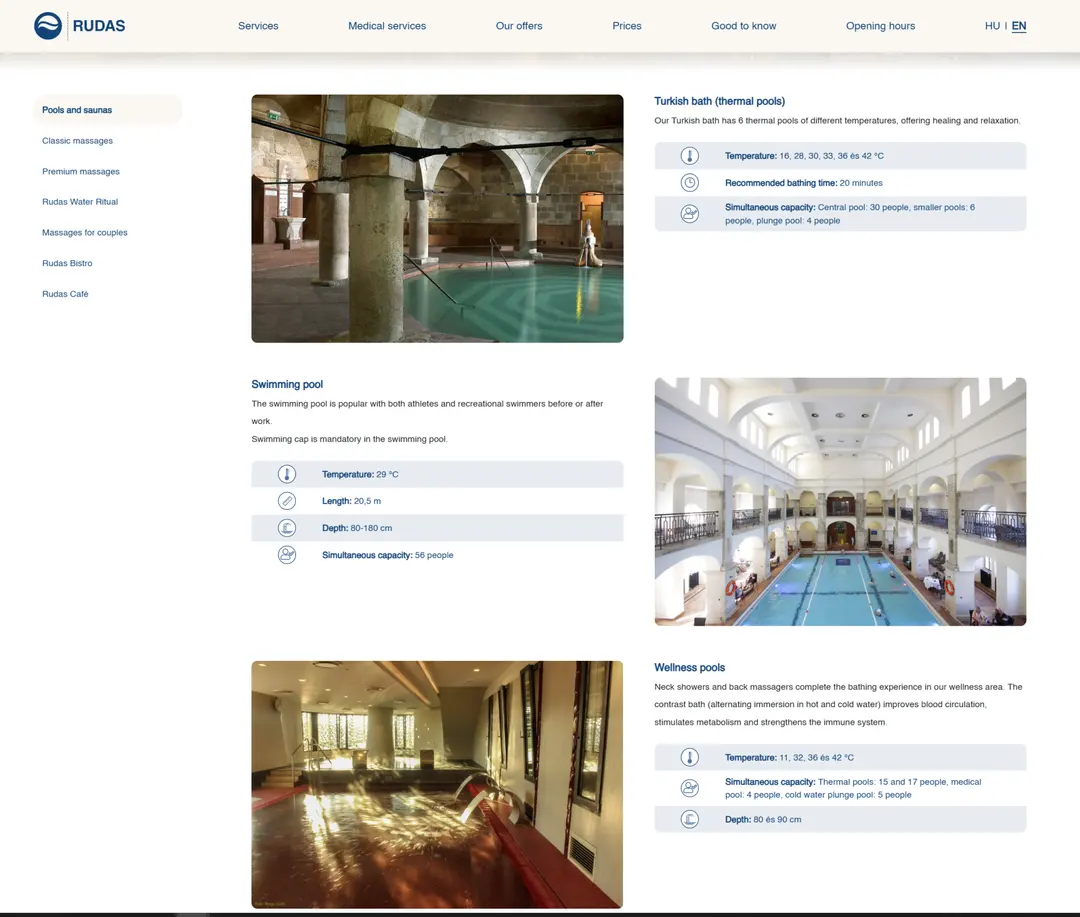
Task: Open the Good to know menu
Action: pos(744,26)
